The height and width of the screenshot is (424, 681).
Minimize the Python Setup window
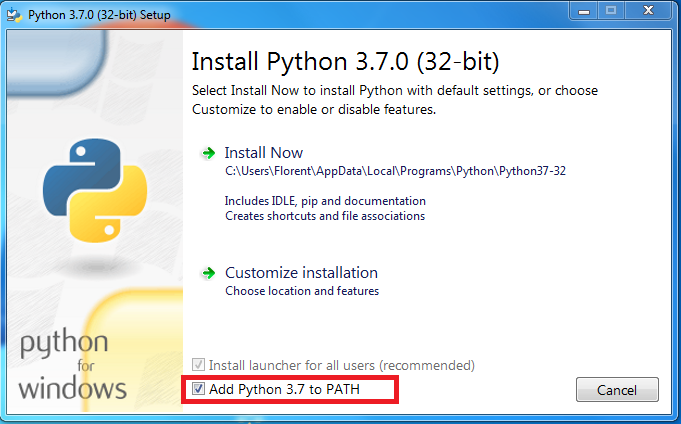pos(584,11)
